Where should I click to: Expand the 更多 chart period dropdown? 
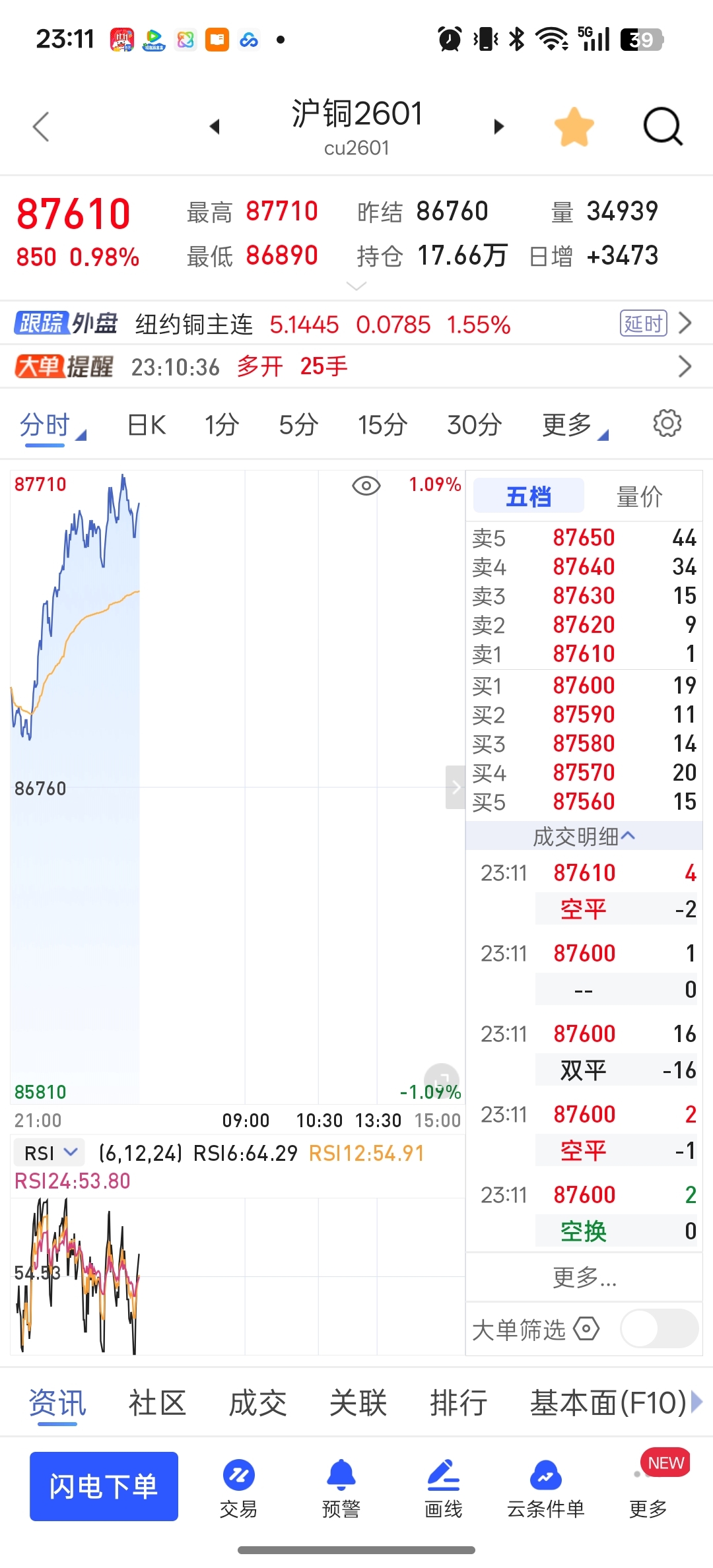(574, 425)
